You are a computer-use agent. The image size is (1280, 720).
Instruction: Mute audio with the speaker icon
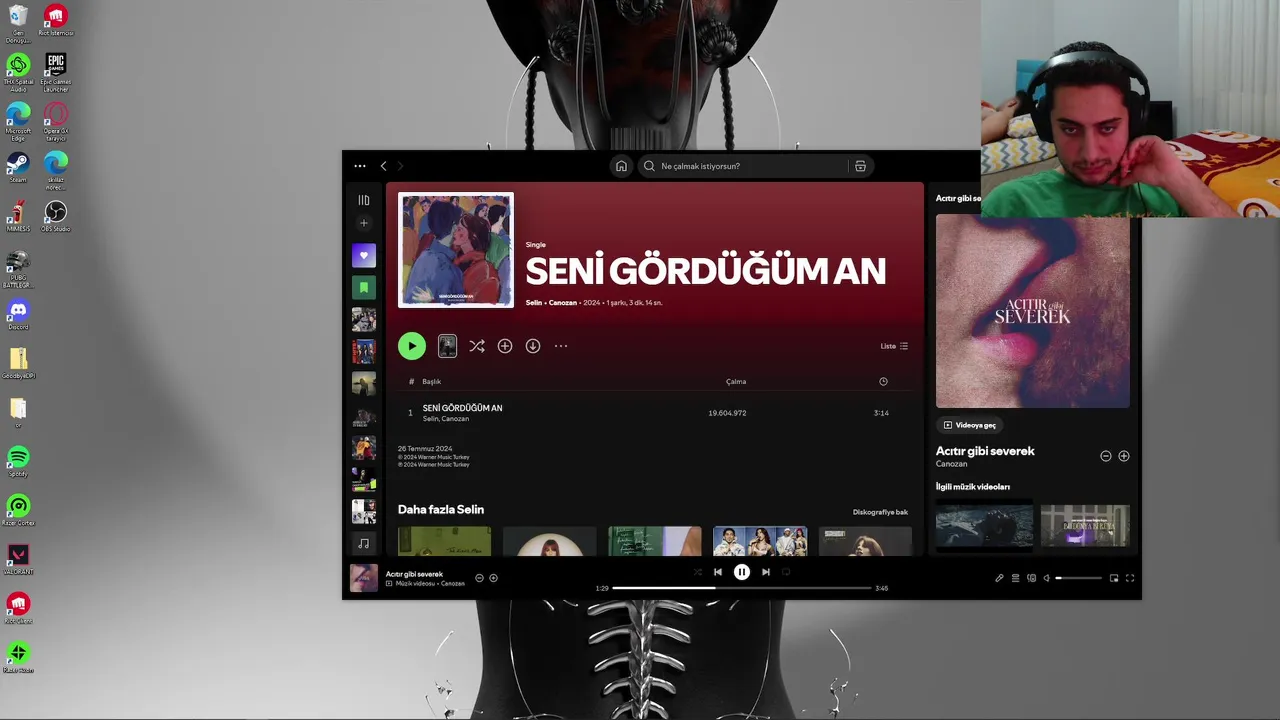(1047, 578)
